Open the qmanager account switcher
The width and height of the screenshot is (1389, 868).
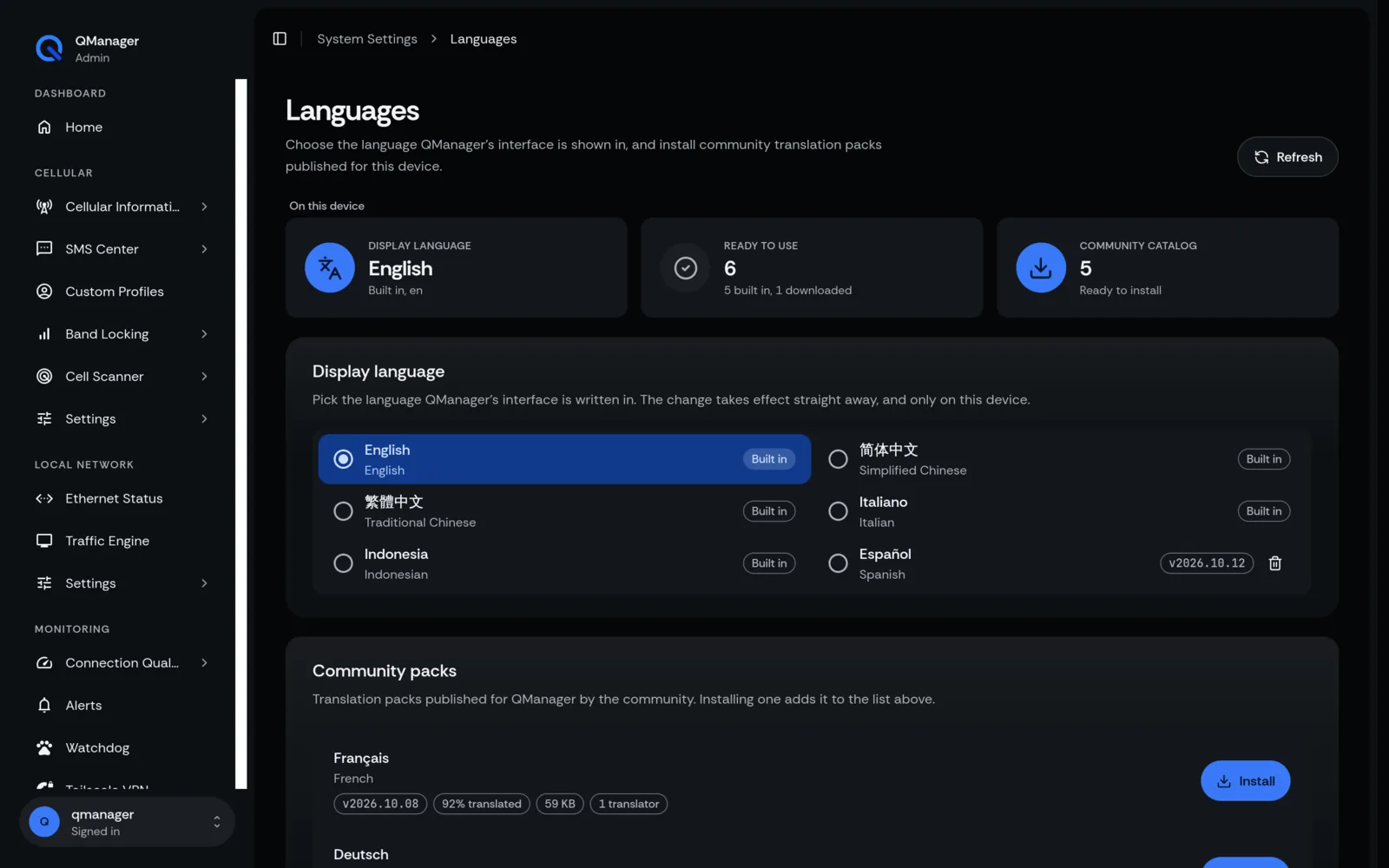127,822
